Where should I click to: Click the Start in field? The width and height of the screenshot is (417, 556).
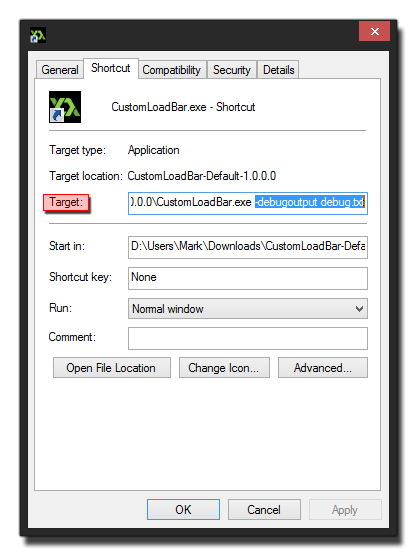pyautogui.click(x=248, y=247)
